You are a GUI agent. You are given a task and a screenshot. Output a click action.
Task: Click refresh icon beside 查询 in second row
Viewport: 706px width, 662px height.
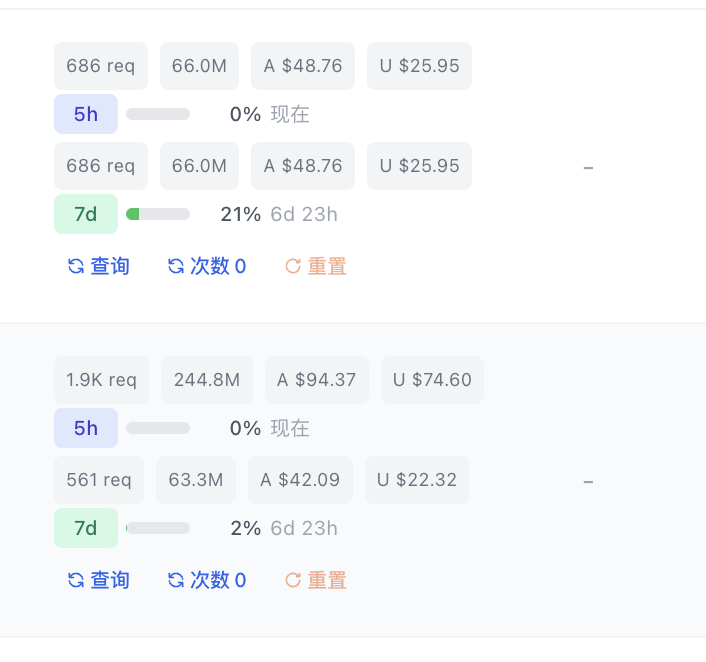[76, 580]
